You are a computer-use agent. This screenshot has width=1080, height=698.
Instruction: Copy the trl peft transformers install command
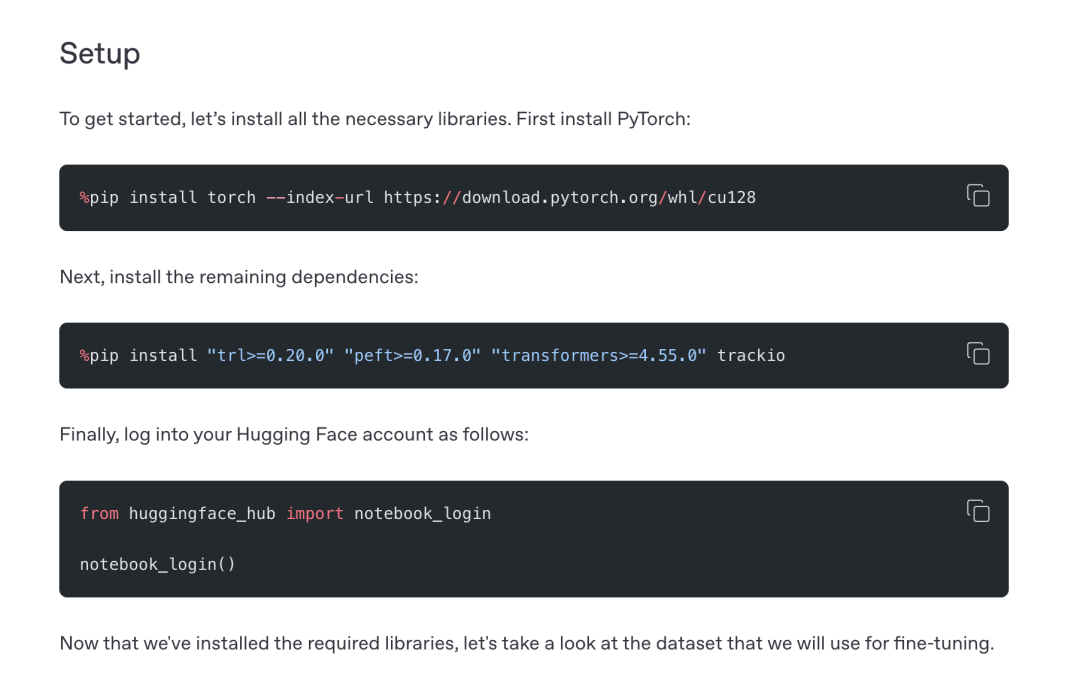977,353
